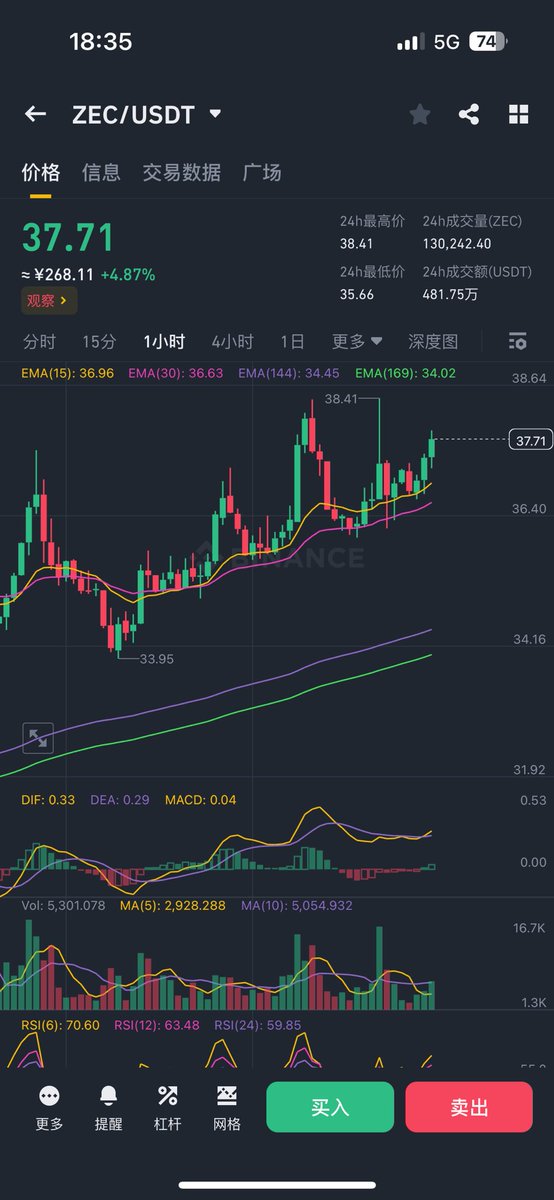Tap the back arrow icon
Viewport: 554px width, 1200px height.
coord(35,114)
